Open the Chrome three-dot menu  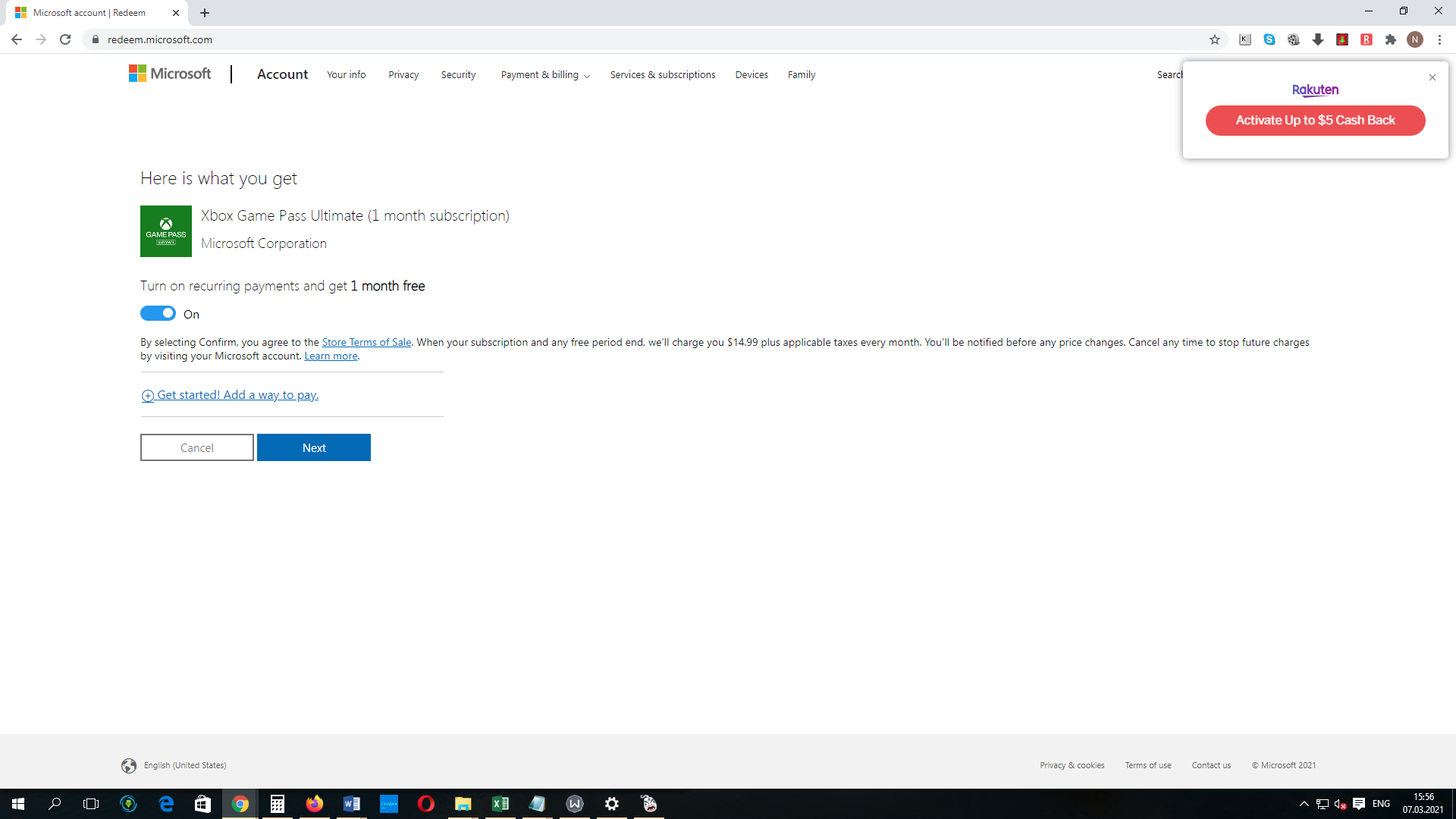[1439, 39]
